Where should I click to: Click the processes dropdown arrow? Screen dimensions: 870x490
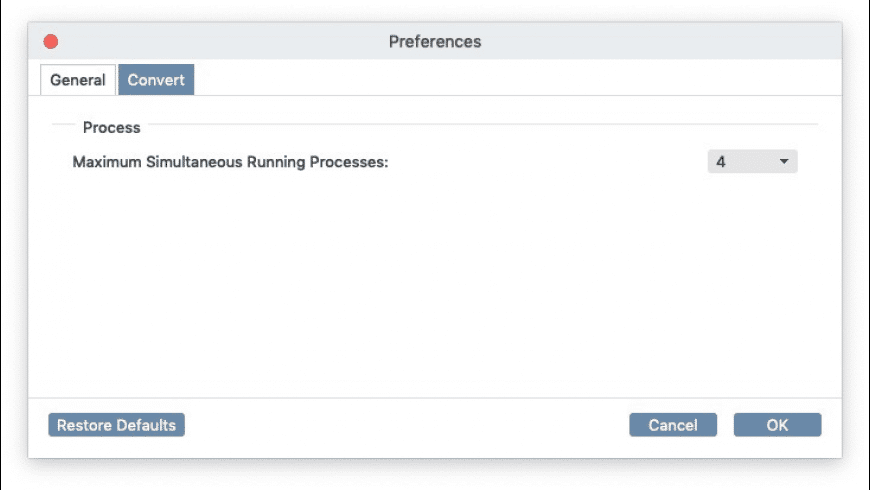(784, 161)
